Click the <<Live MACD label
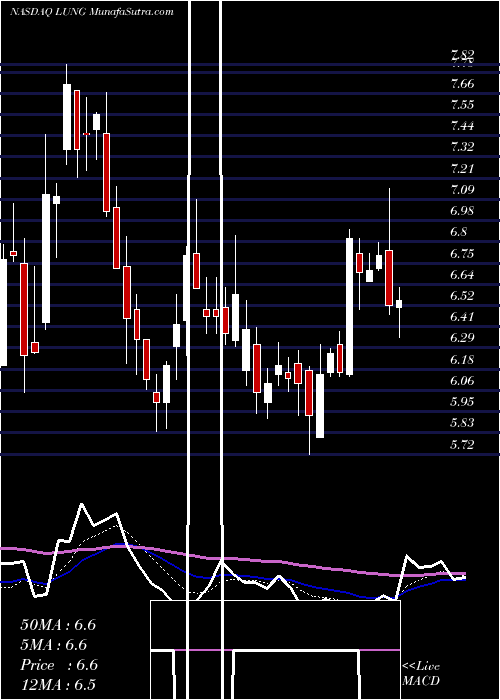500x700 pixels. 421,673
